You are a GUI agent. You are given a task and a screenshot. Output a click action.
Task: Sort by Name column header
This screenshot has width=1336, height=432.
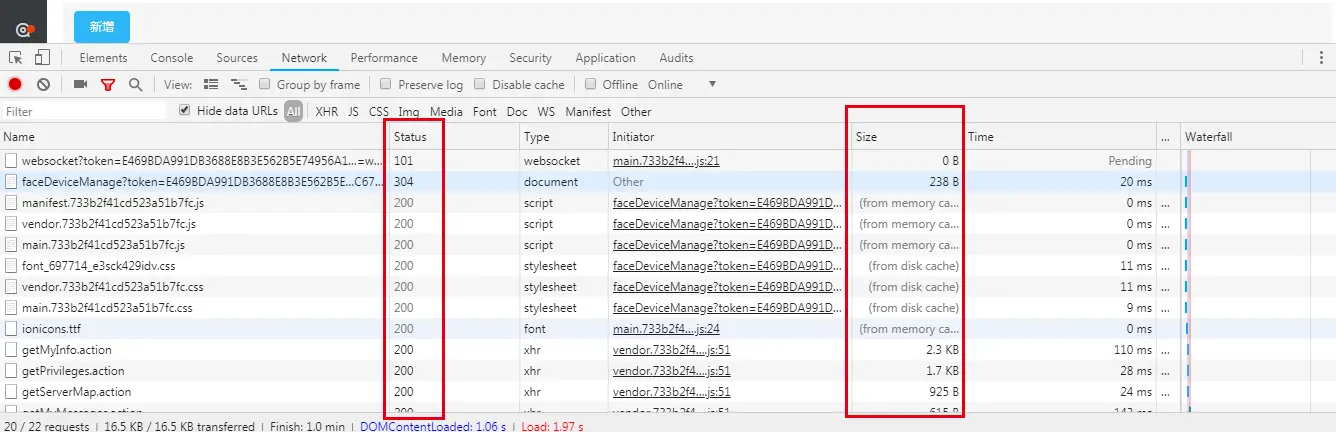tap(193, 137)
